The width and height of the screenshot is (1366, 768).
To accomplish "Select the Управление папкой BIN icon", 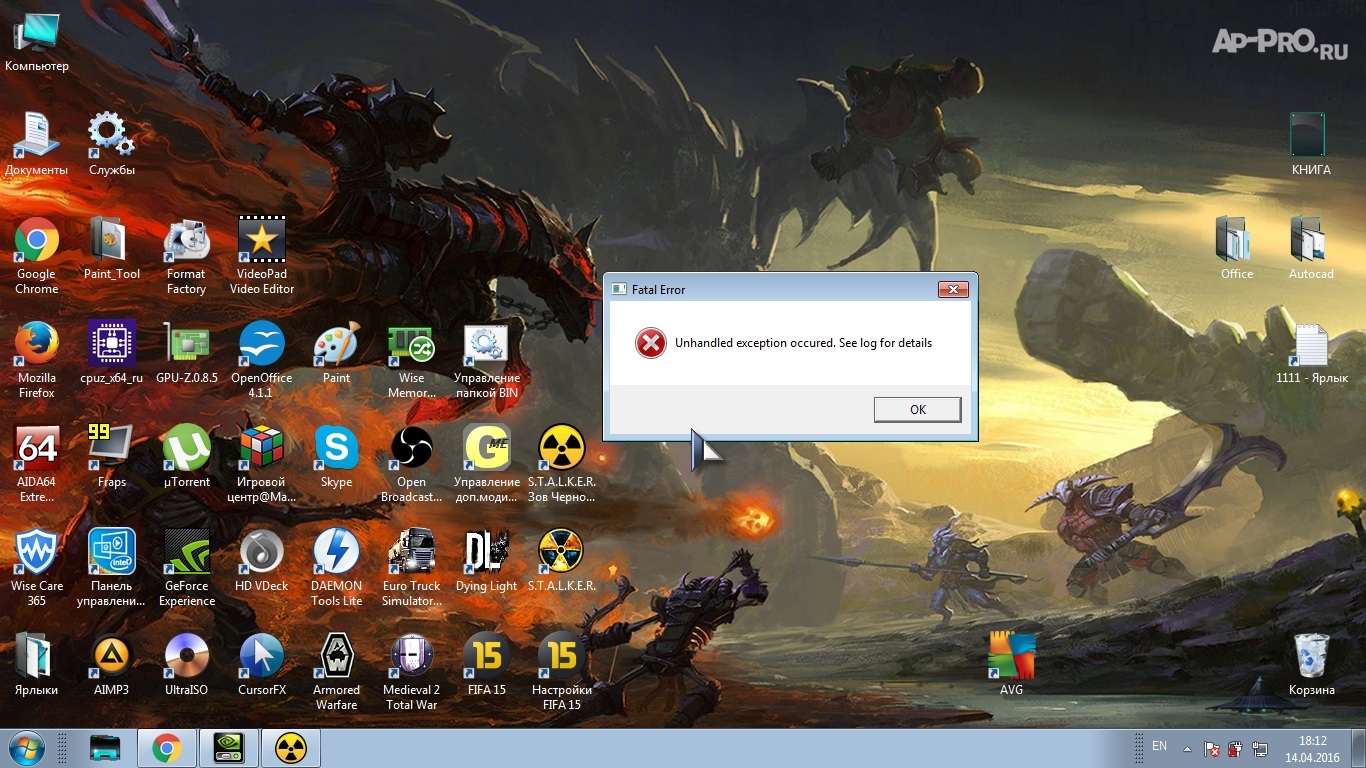I will click(x=487, y=361).
